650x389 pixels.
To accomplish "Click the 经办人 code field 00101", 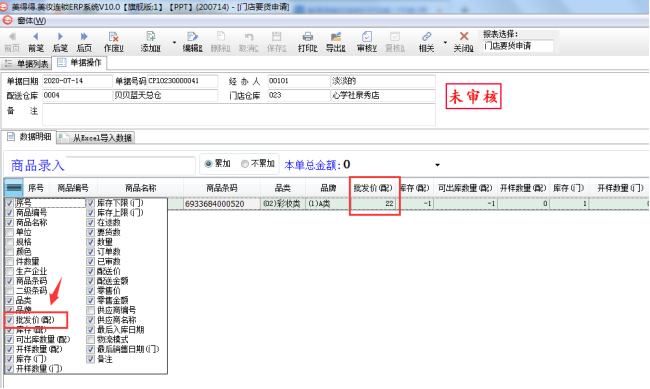I will (298, 81).
